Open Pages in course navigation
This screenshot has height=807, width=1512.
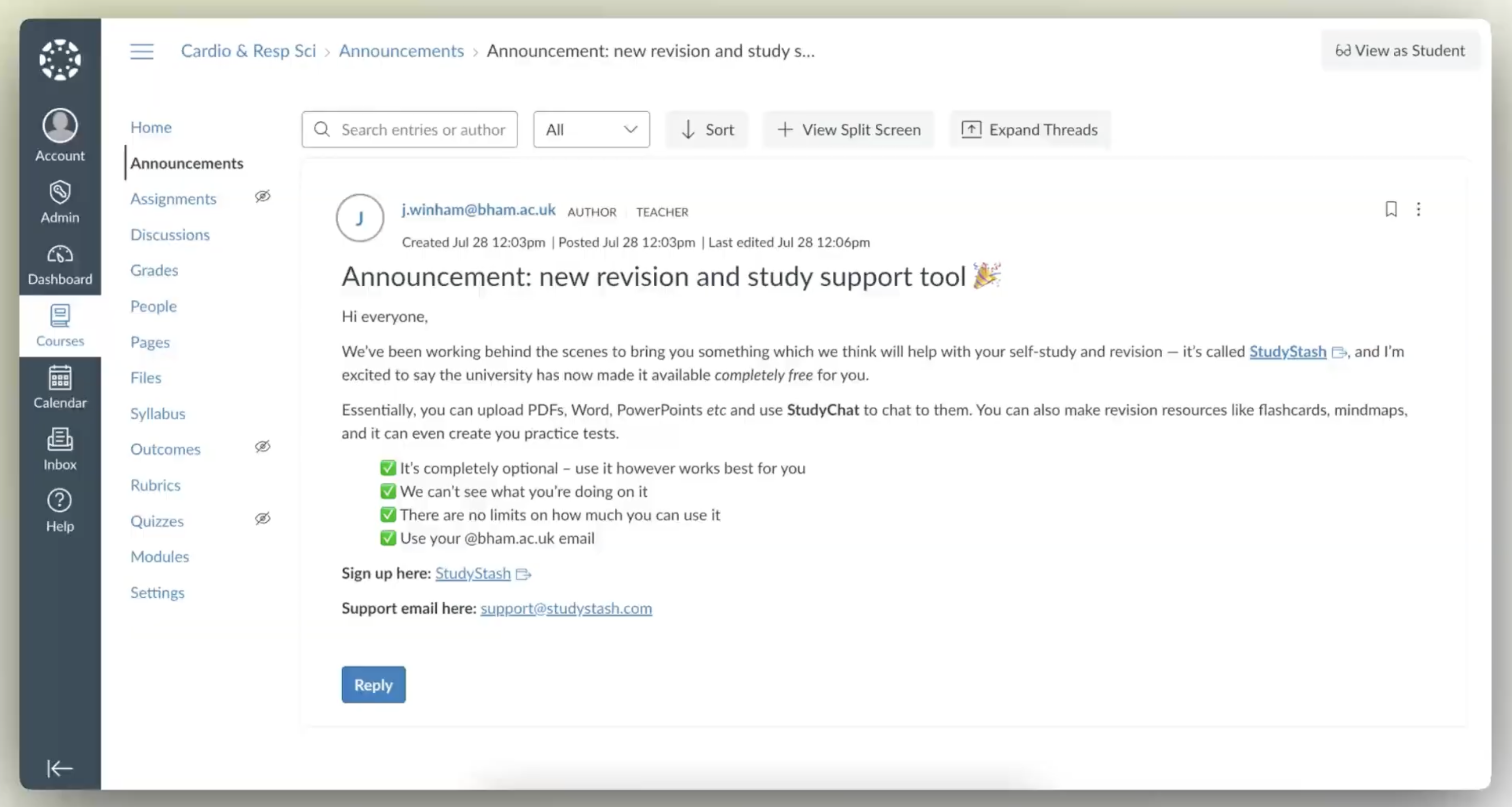click(150, 342)
